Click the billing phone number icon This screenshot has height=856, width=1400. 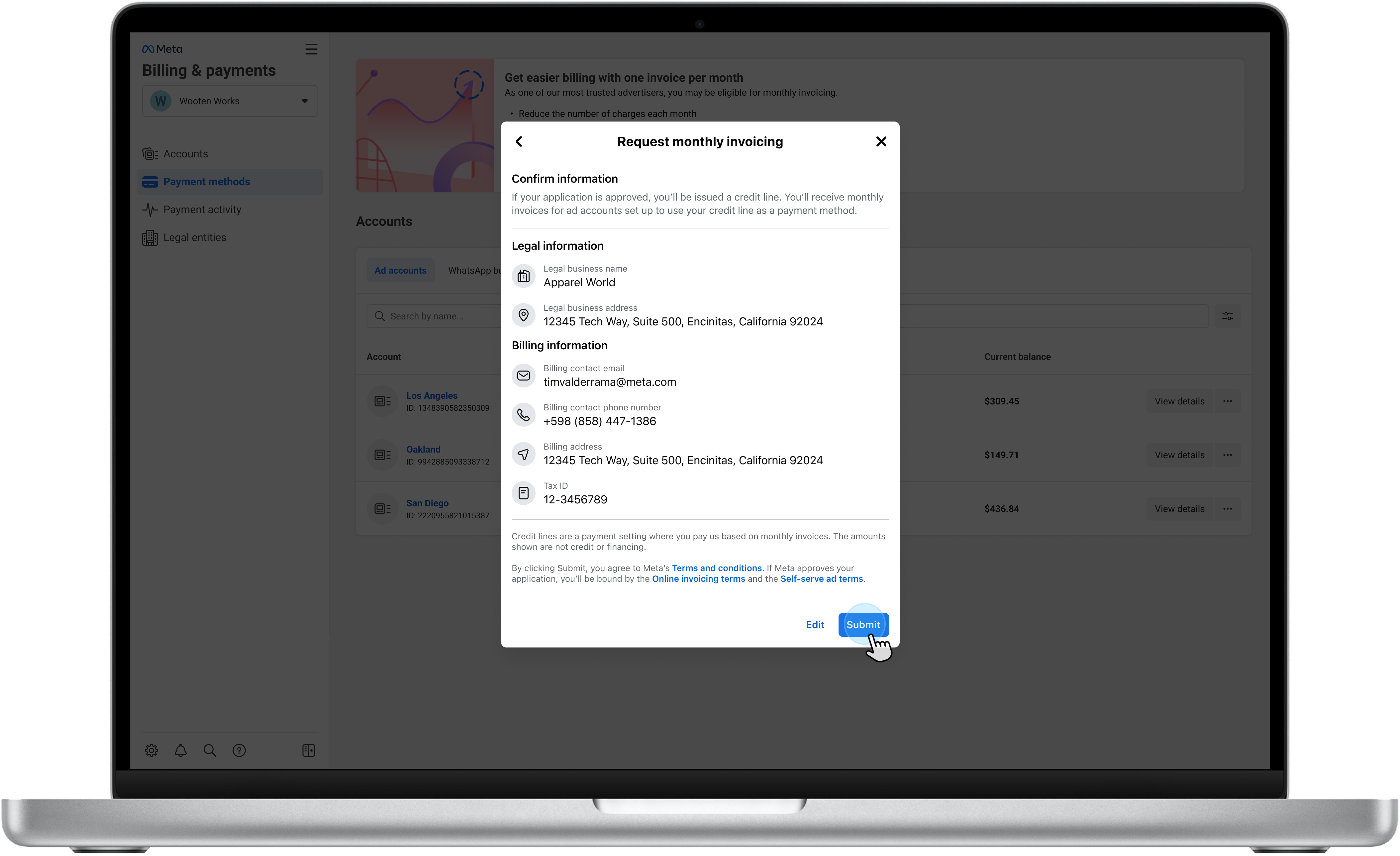coord(523,415)
